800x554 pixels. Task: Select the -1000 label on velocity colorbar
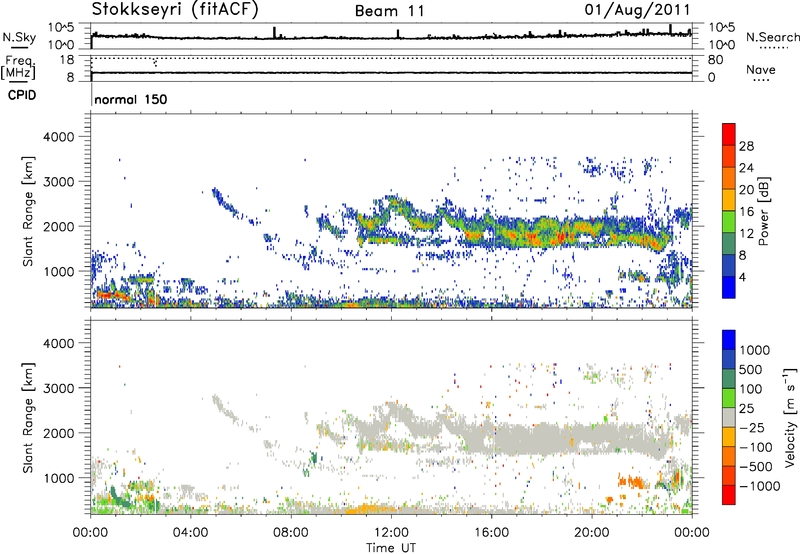760,486
